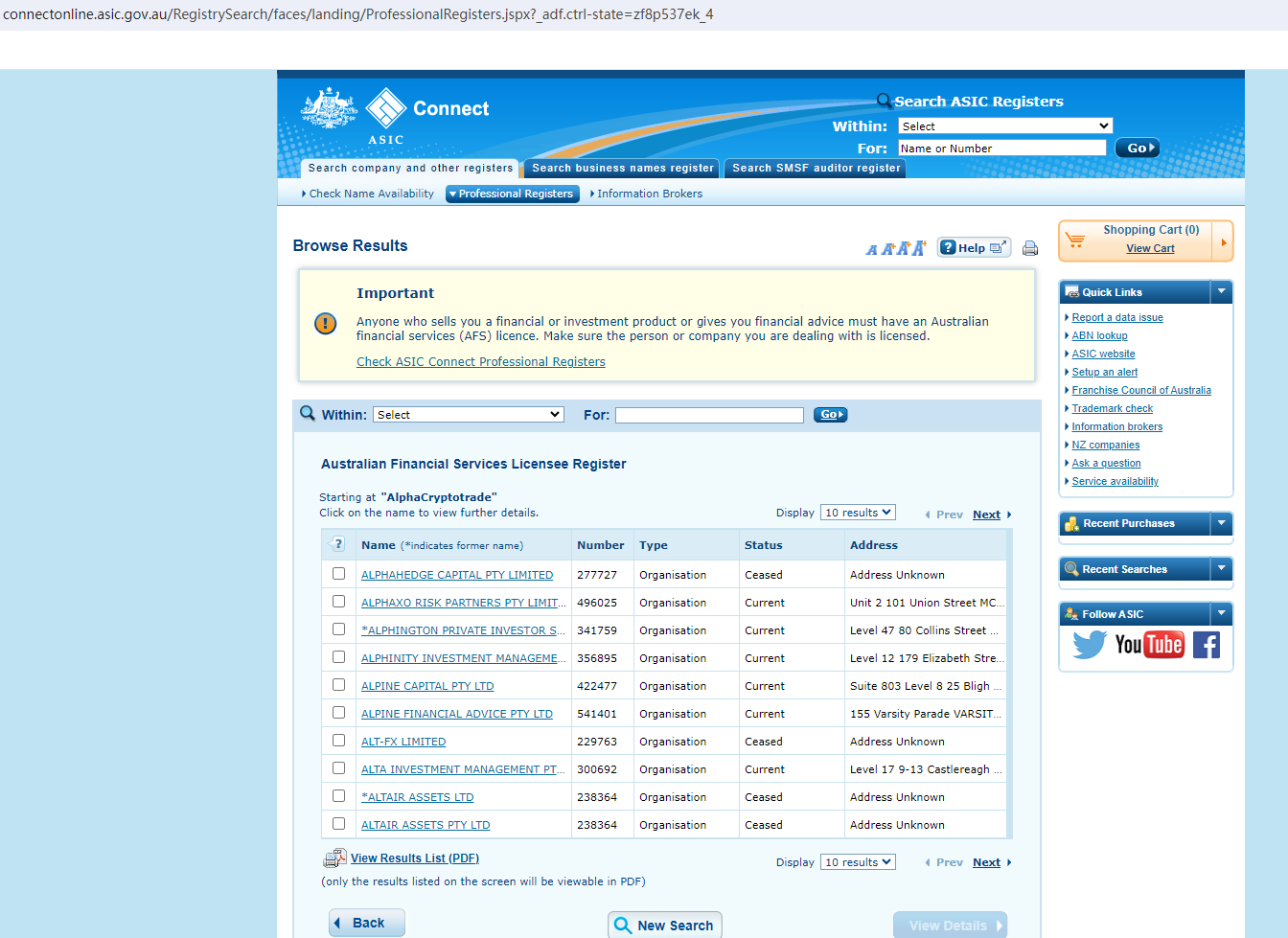
Task: Open the View Cart link
Action: (1150, 248)
